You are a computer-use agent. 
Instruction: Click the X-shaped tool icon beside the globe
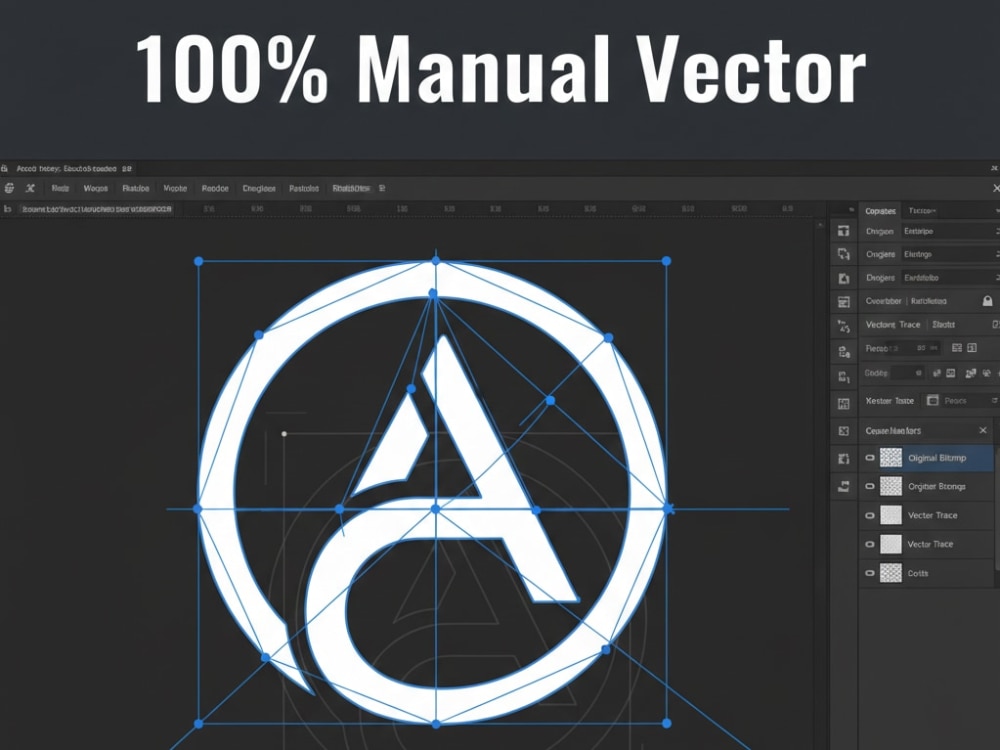click(x=30, y=188)
